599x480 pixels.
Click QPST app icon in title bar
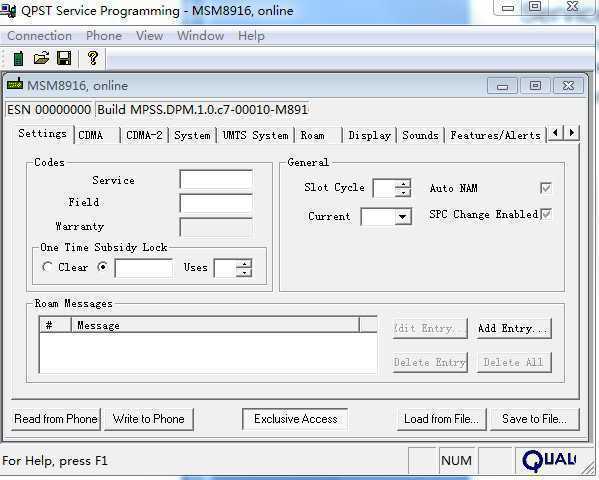point(8,10)
